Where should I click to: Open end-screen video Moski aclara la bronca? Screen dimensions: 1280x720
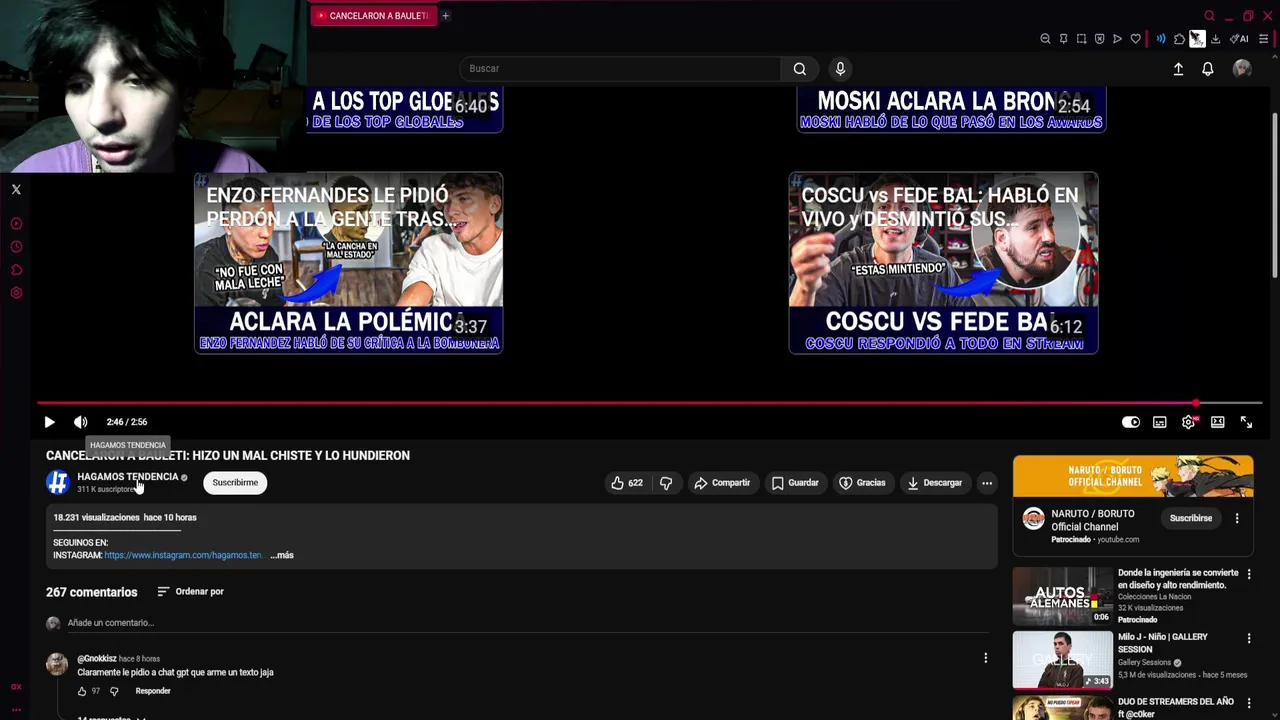(x=951, y=109)
